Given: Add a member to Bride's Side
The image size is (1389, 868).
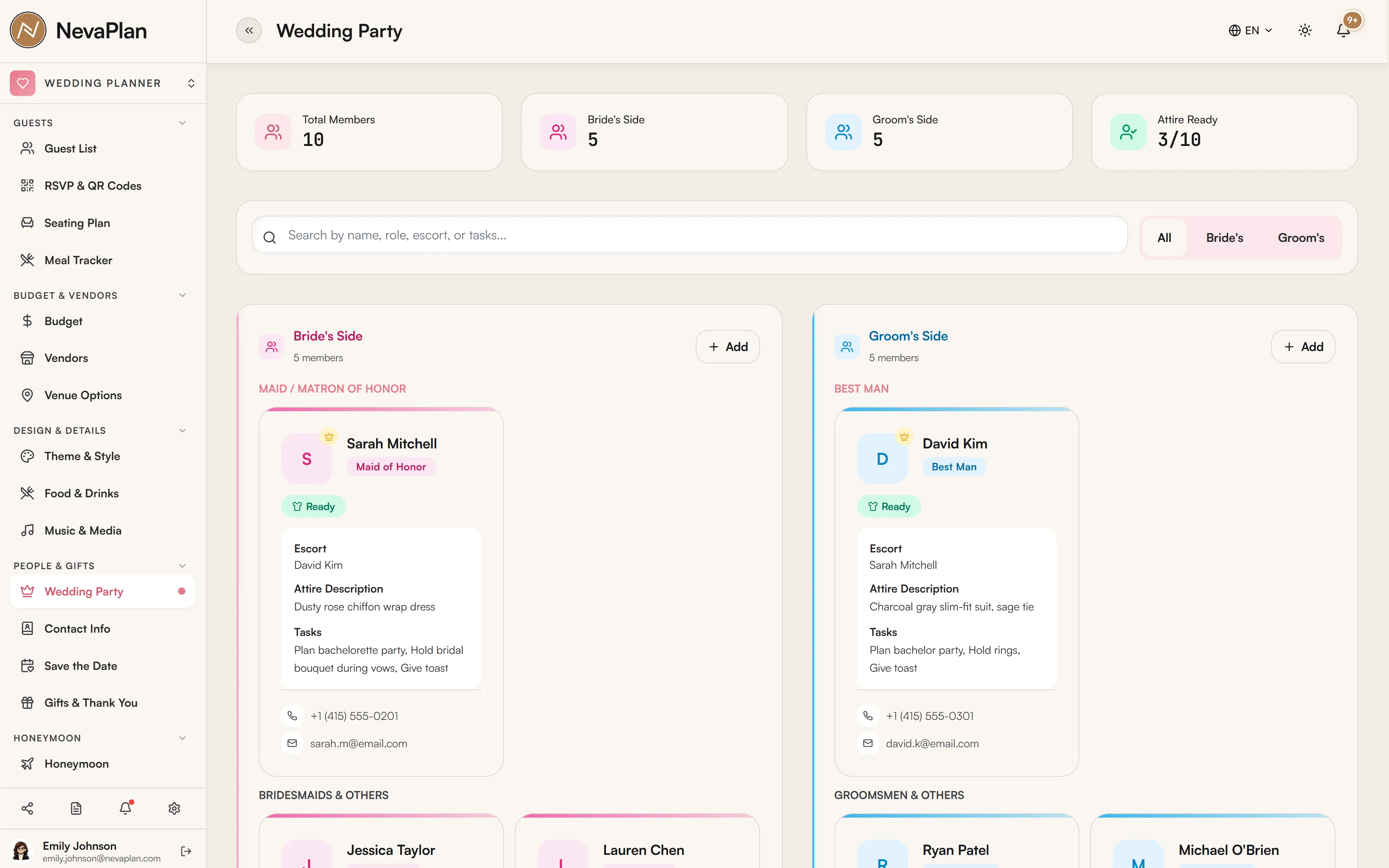Looking at the screenshot, I should coord(728,347).
